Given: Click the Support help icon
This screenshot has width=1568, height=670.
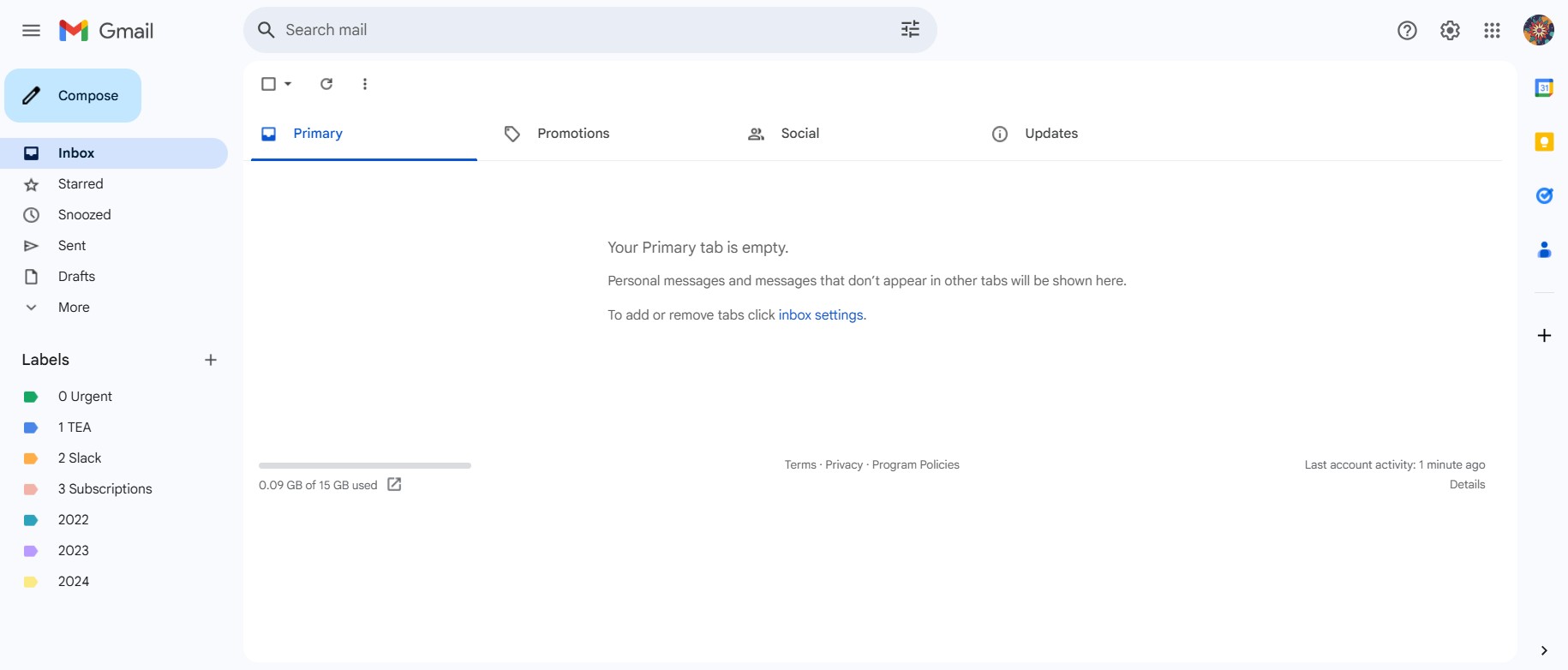Looking at the screenshot, I should click(1407, 31).
